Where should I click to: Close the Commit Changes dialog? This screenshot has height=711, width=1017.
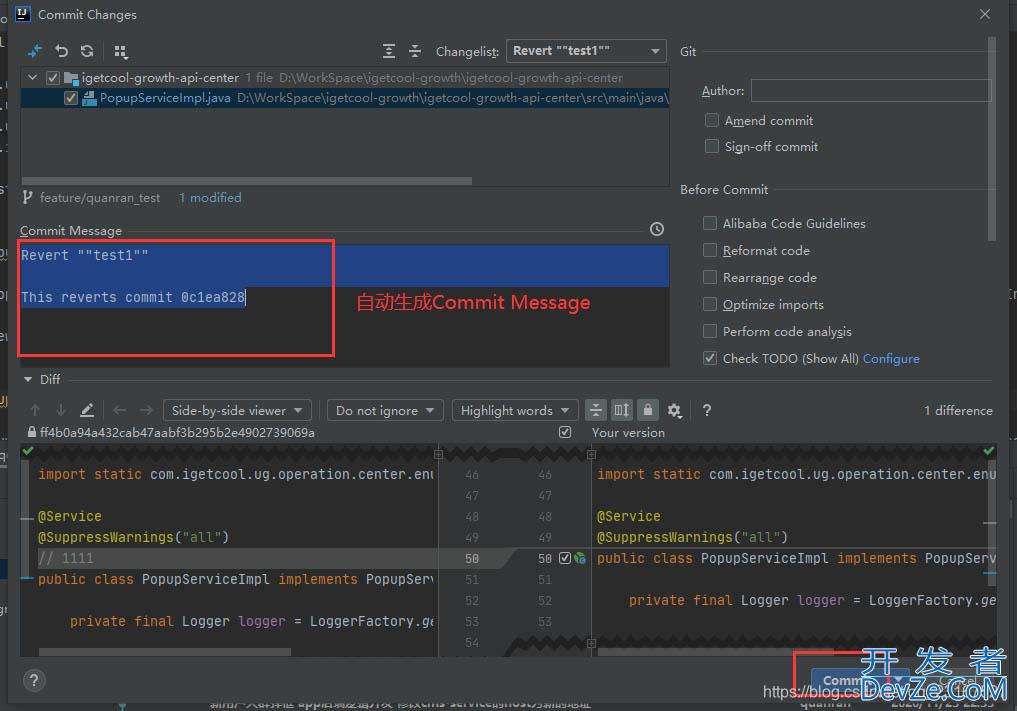[x=985, y=14]
